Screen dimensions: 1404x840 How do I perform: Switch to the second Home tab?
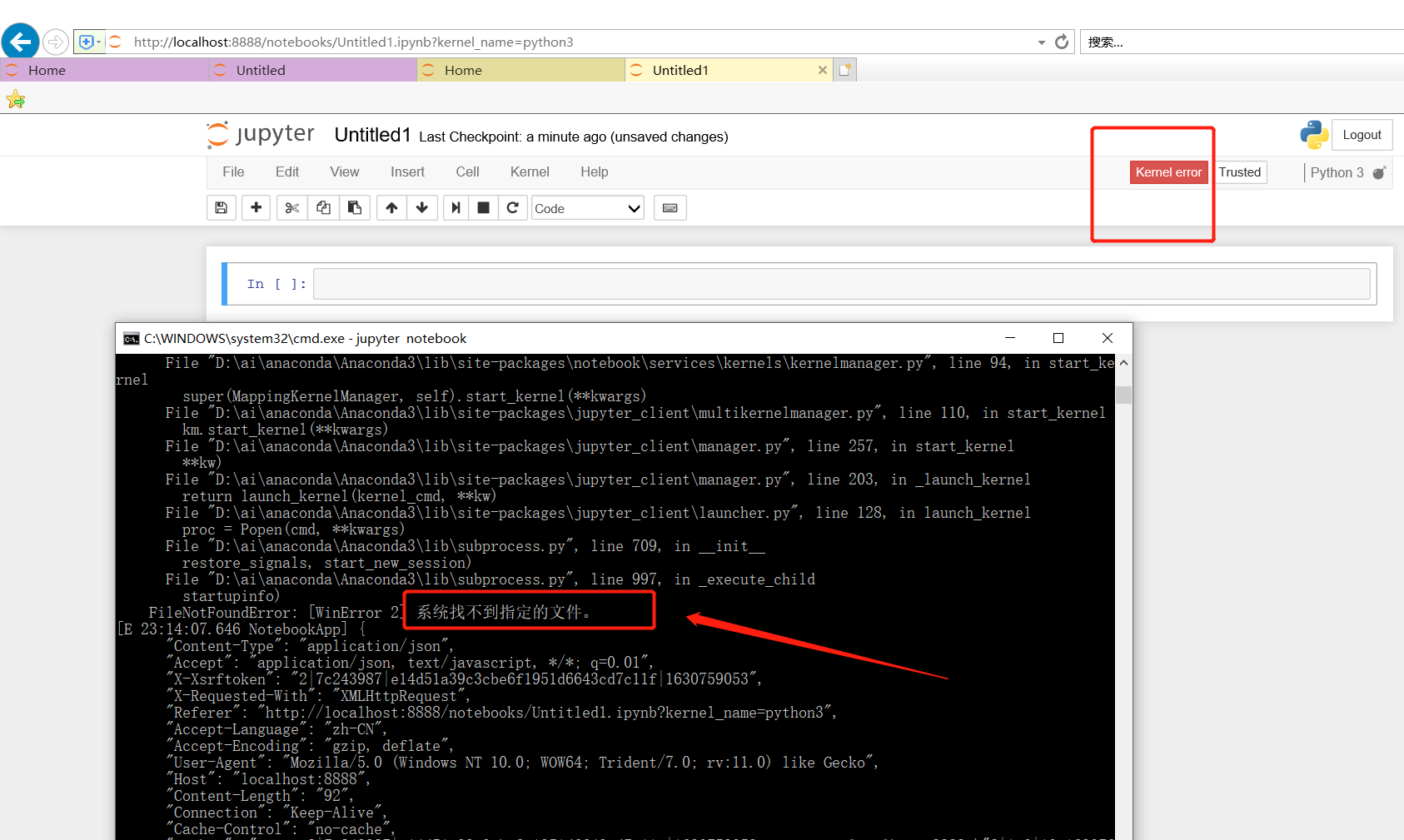pos(520,70)
